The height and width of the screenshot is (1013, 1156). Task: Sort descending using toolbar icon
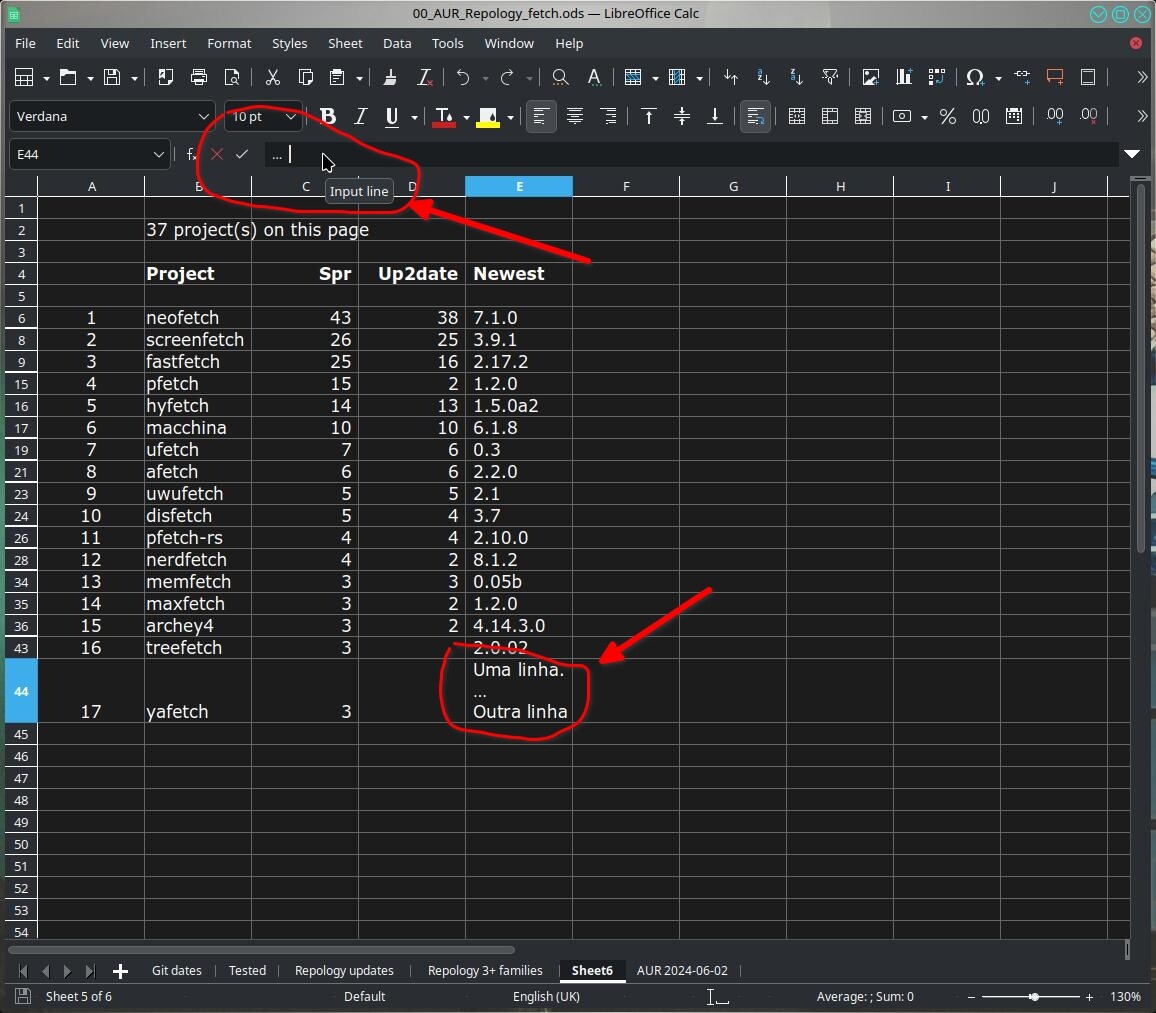796,77
